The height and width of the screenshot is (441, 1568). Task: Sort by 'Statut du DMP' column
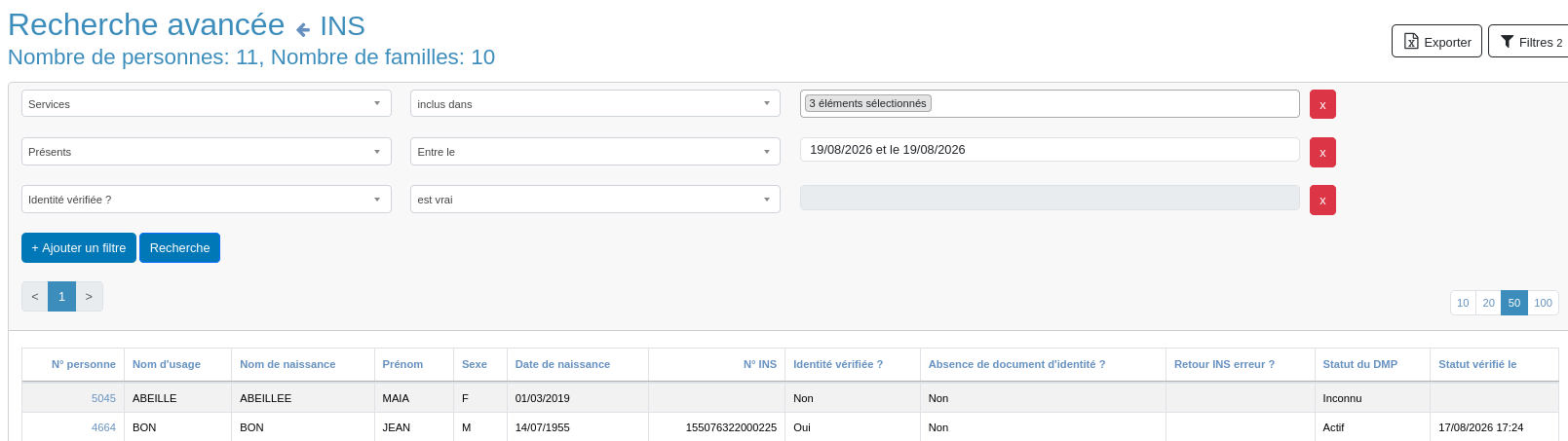tap(1359, 364)
